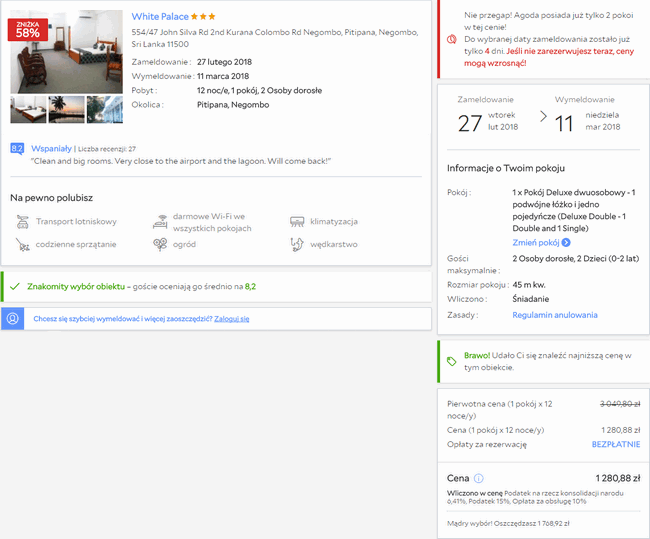Click the 8,2 review score badge

click(17, 148)
